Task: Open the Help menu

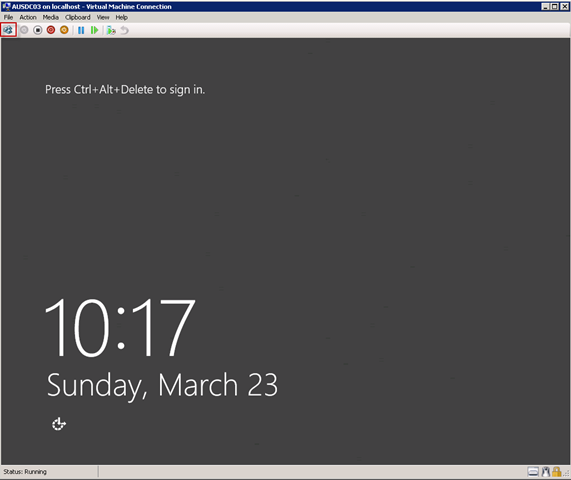Action: [122, 17]
